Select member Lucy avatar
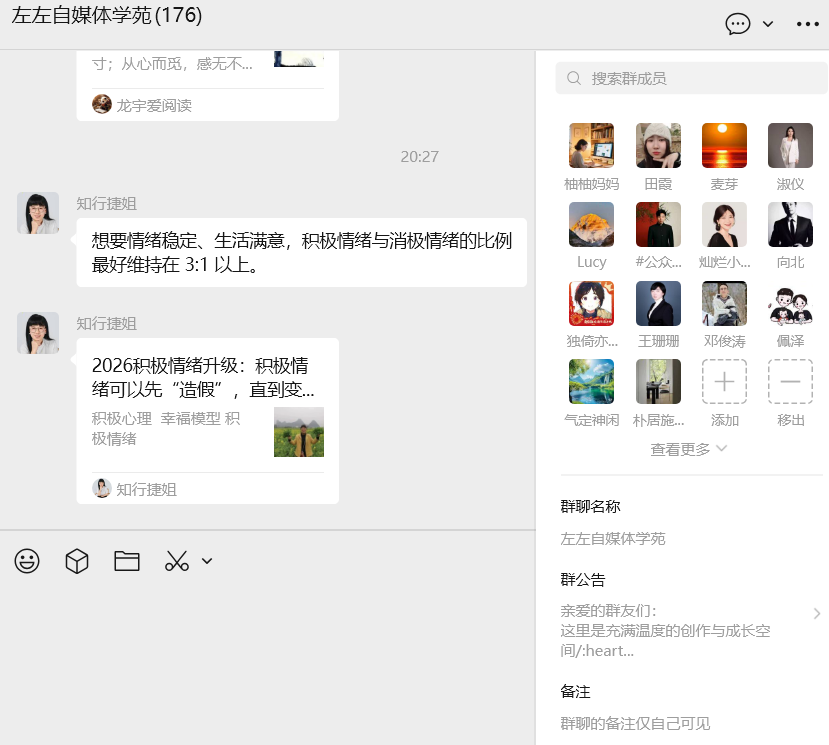 (x=591, y=224)
